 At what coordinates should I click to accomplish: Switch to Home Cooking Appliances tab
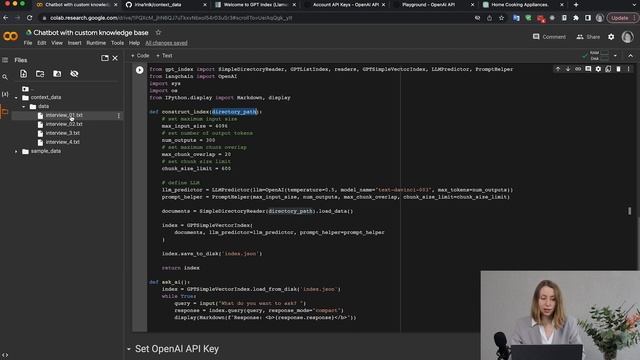[x=523, y=5]
